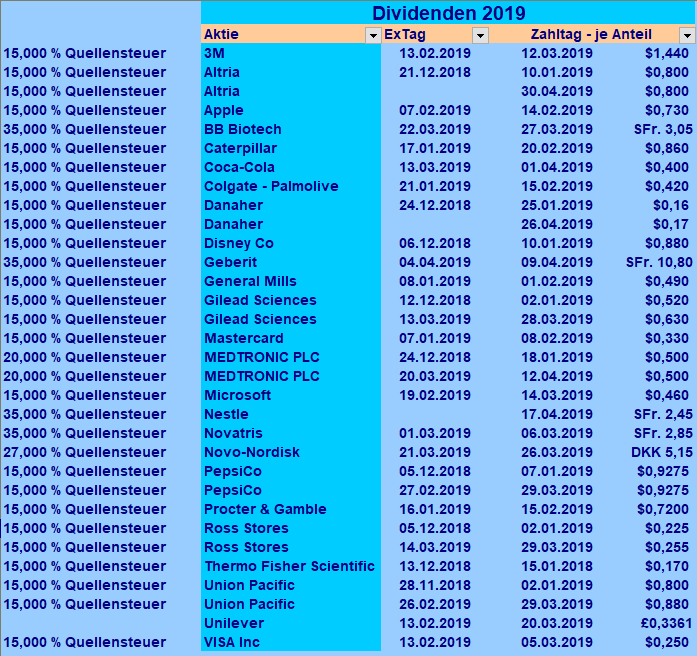Click Quellensteuer cell in Microsoft row
Image resolution: width=697 pixels, height=656 pixels.
pos(84,395)
